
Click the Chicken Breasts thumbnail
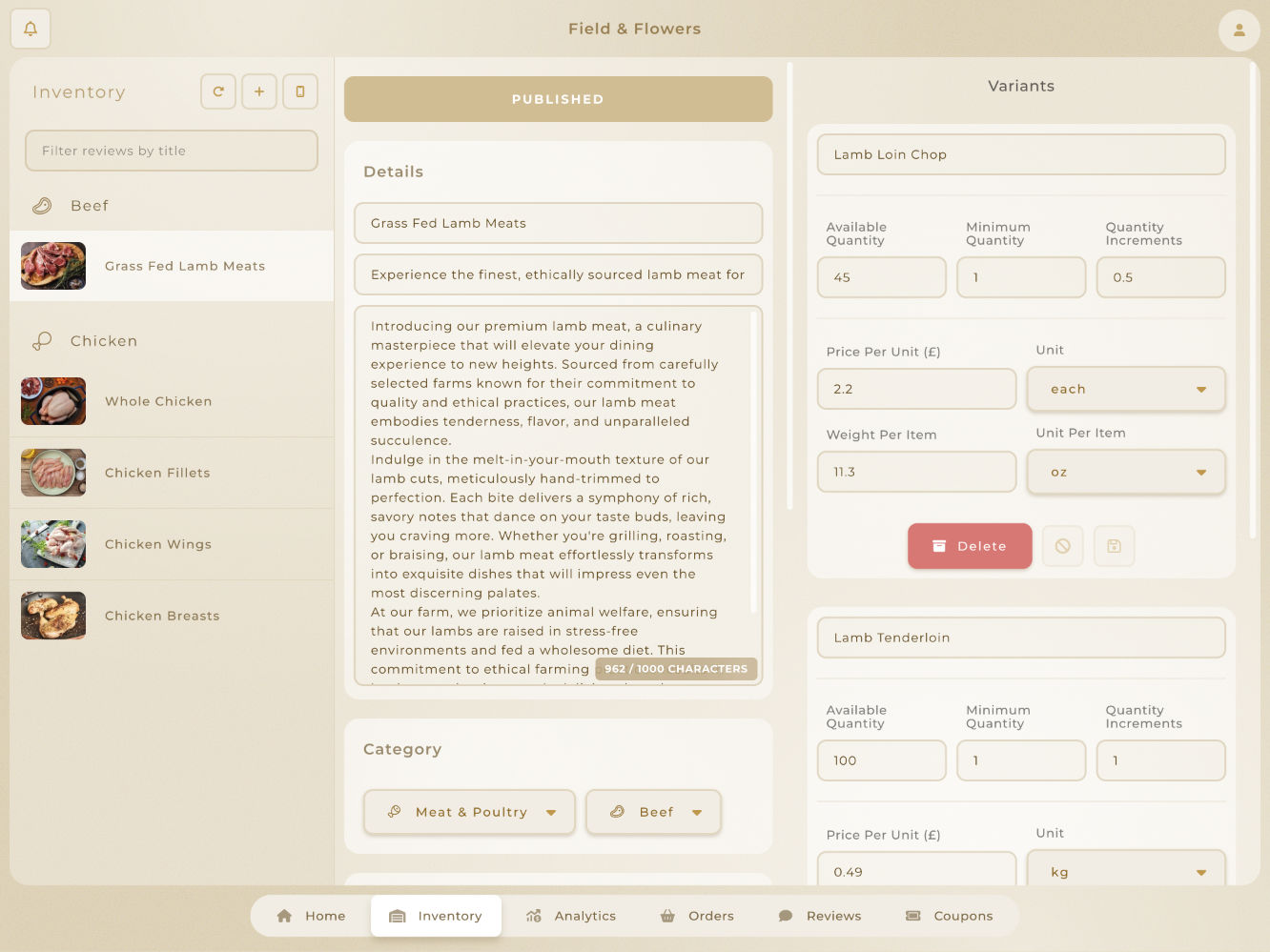coord(53,616)
